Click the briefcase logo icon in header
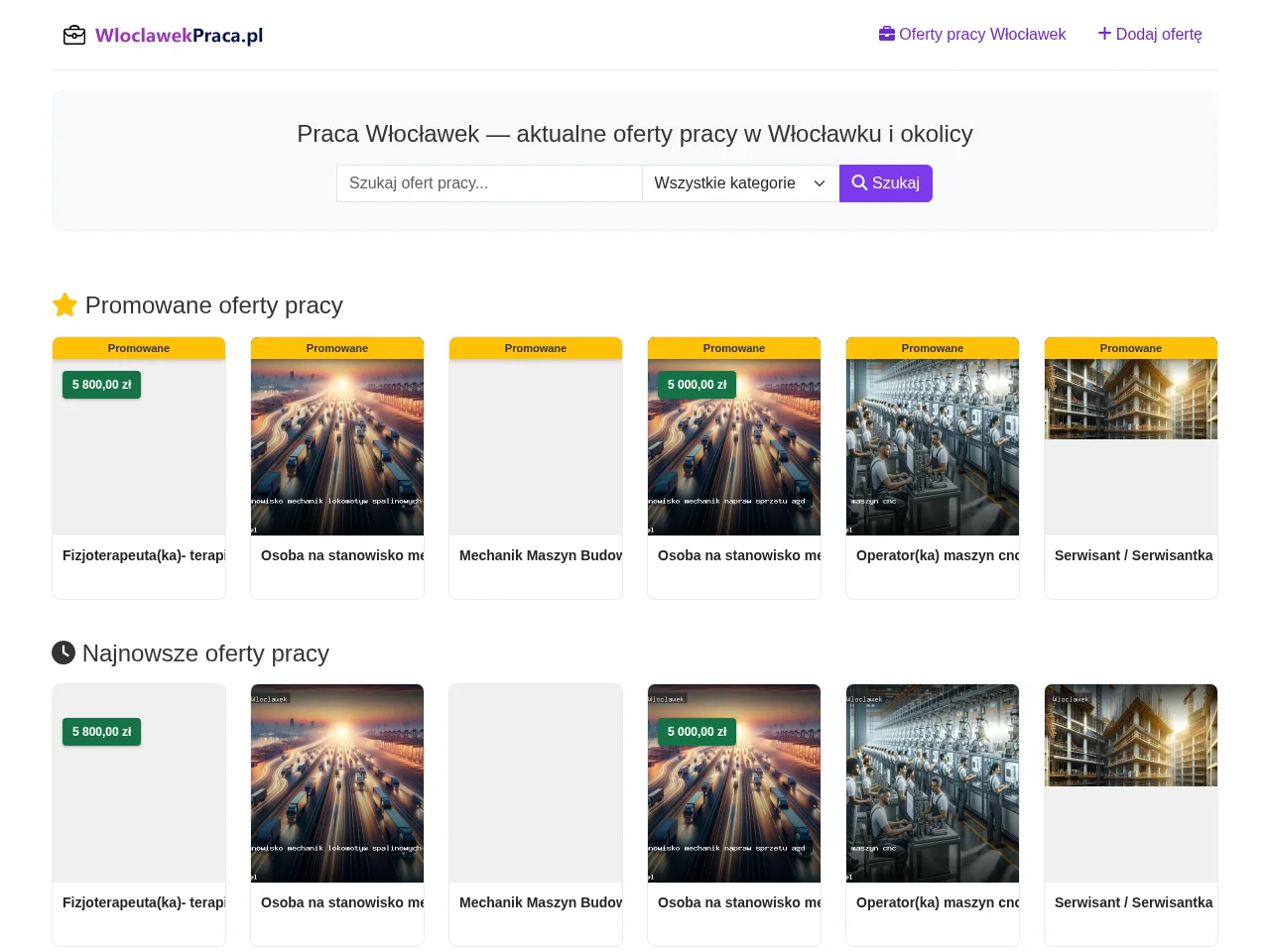Screen dimensions: 1270x952 coord(74,36)
